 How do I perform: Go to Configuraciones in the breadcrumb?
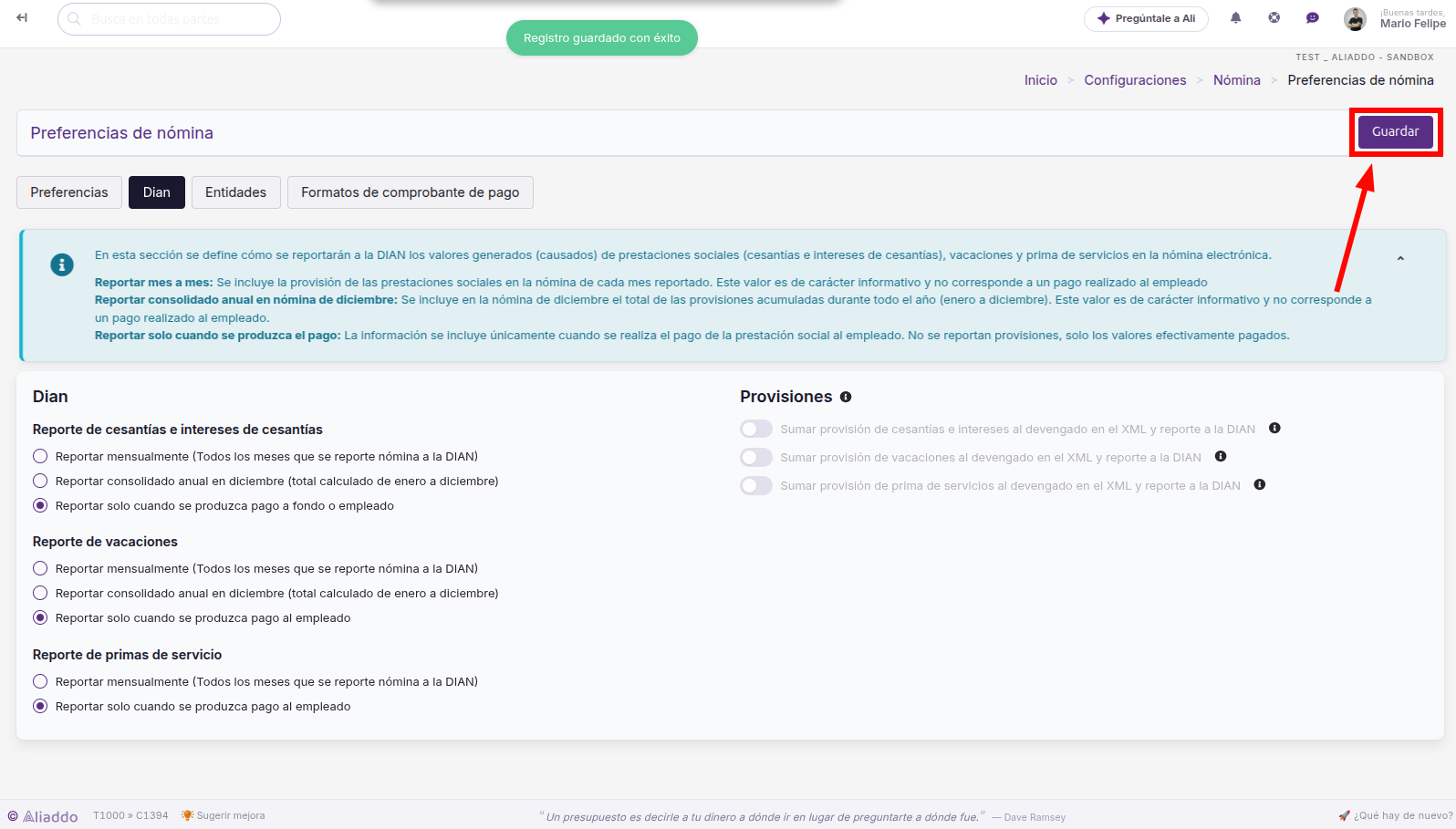[x=1136, y=80]
